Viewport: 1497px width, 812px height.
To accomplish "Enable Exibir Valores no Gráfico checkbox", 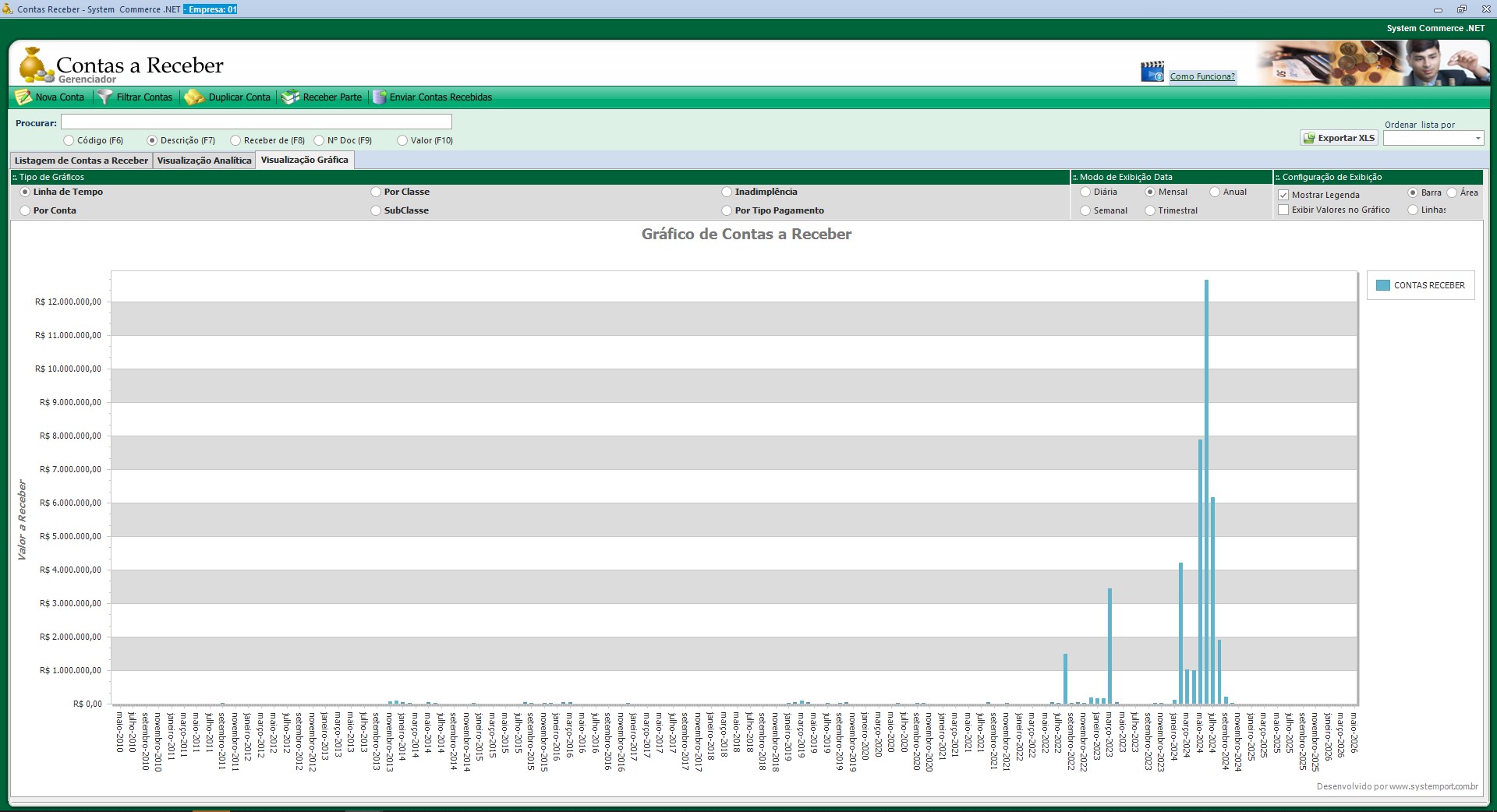I will tap(1283, 210).
